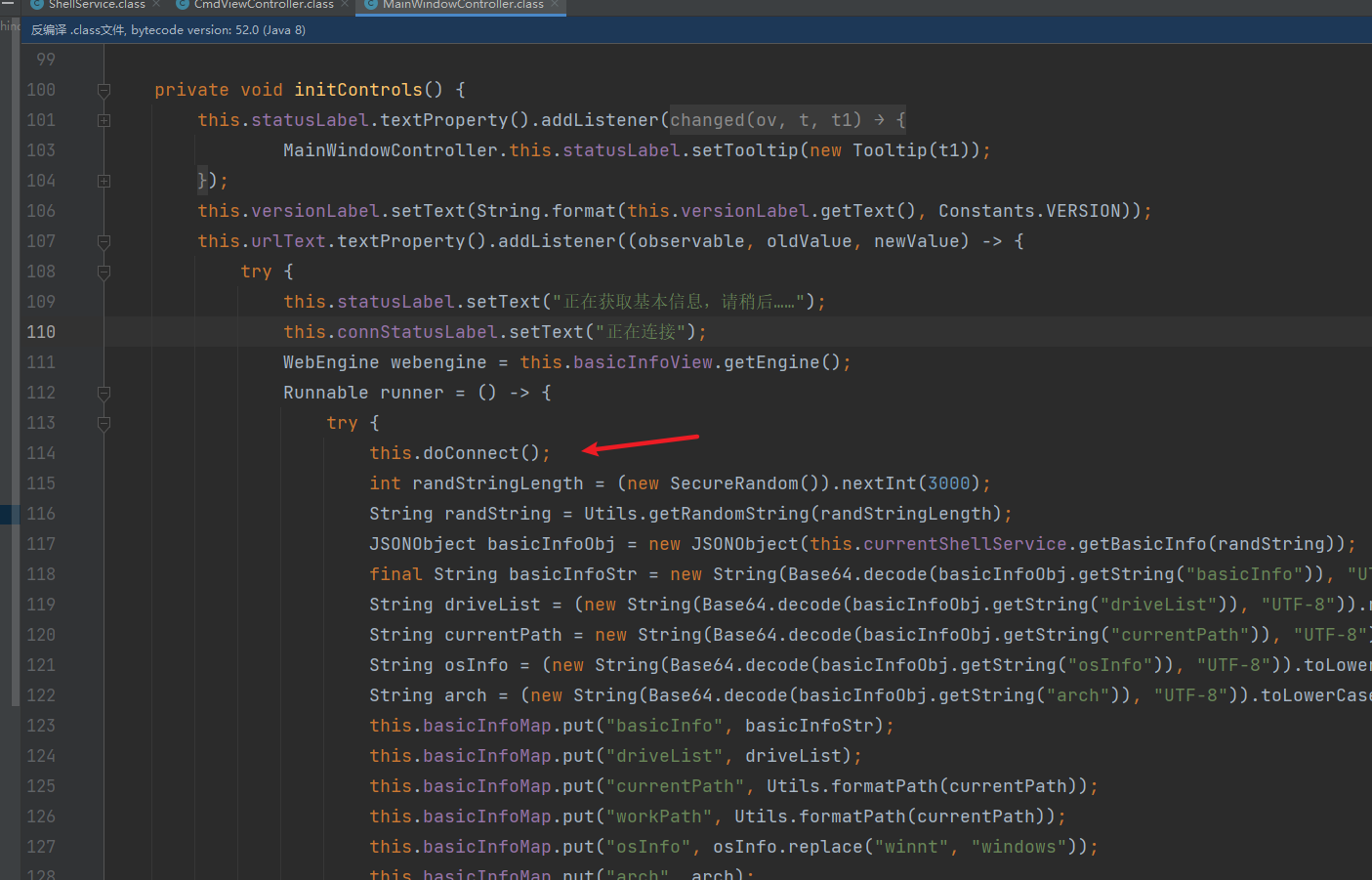
Task: Click line number 100 in the gutter
Action: coord(41,90)
